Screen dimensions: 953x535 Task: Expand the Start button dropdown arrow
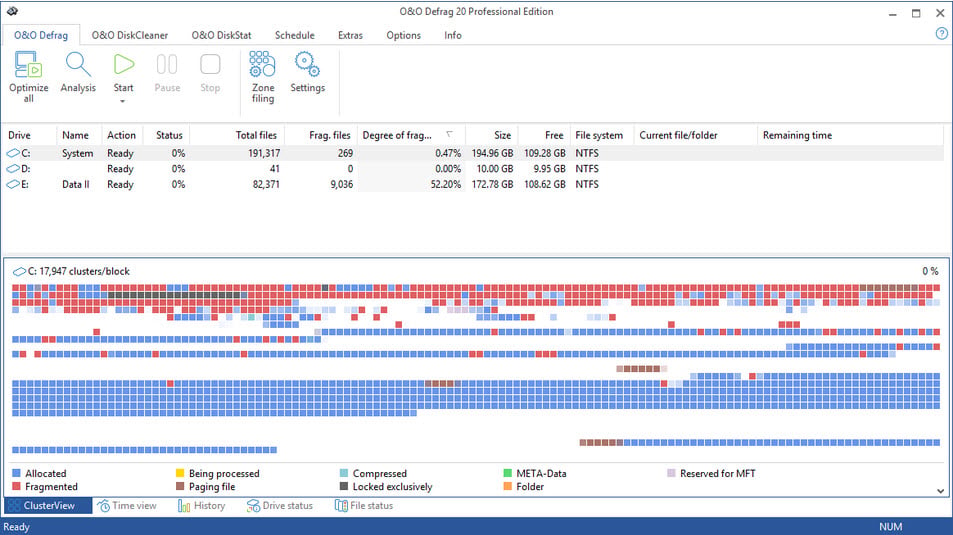point(123,102)
